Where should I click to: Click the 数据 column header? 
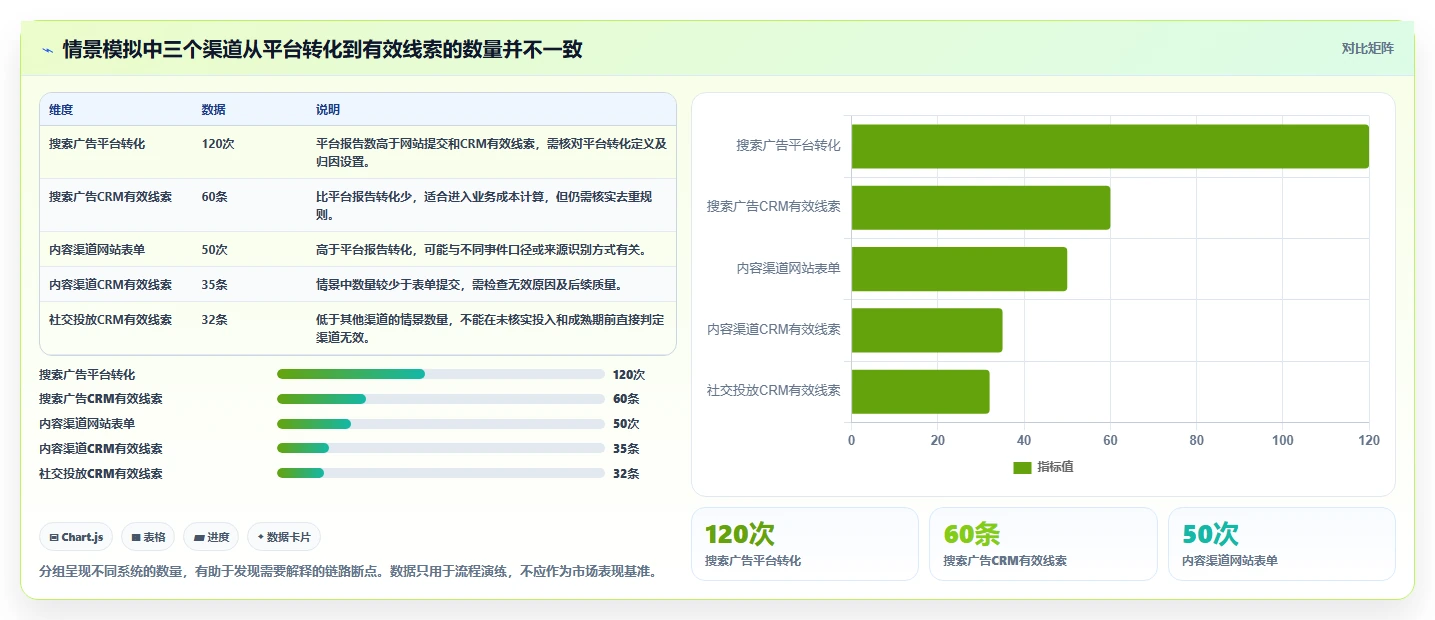[213, 110]
